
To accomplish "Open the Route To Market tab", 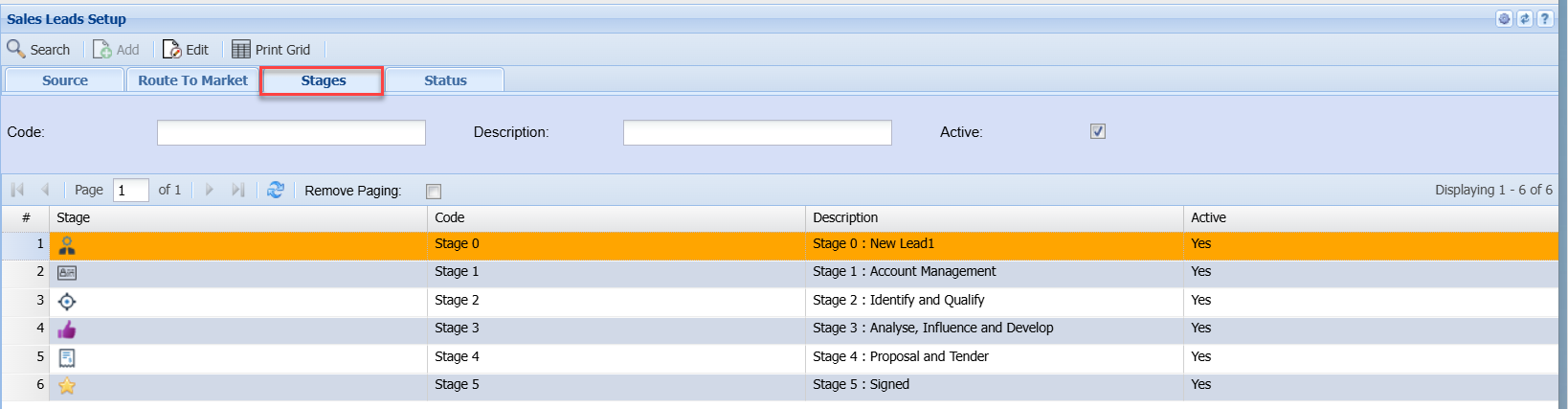I will pos(192,80).
